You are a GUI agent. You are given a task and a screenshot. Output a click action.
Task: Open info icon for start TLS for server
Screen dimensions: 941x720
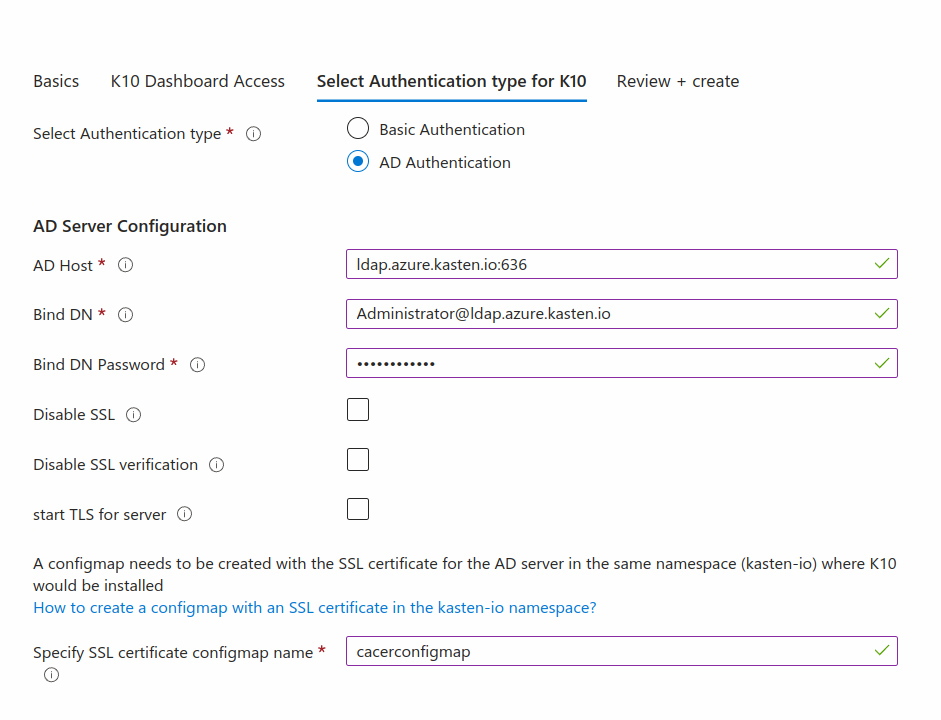point(185,514)
